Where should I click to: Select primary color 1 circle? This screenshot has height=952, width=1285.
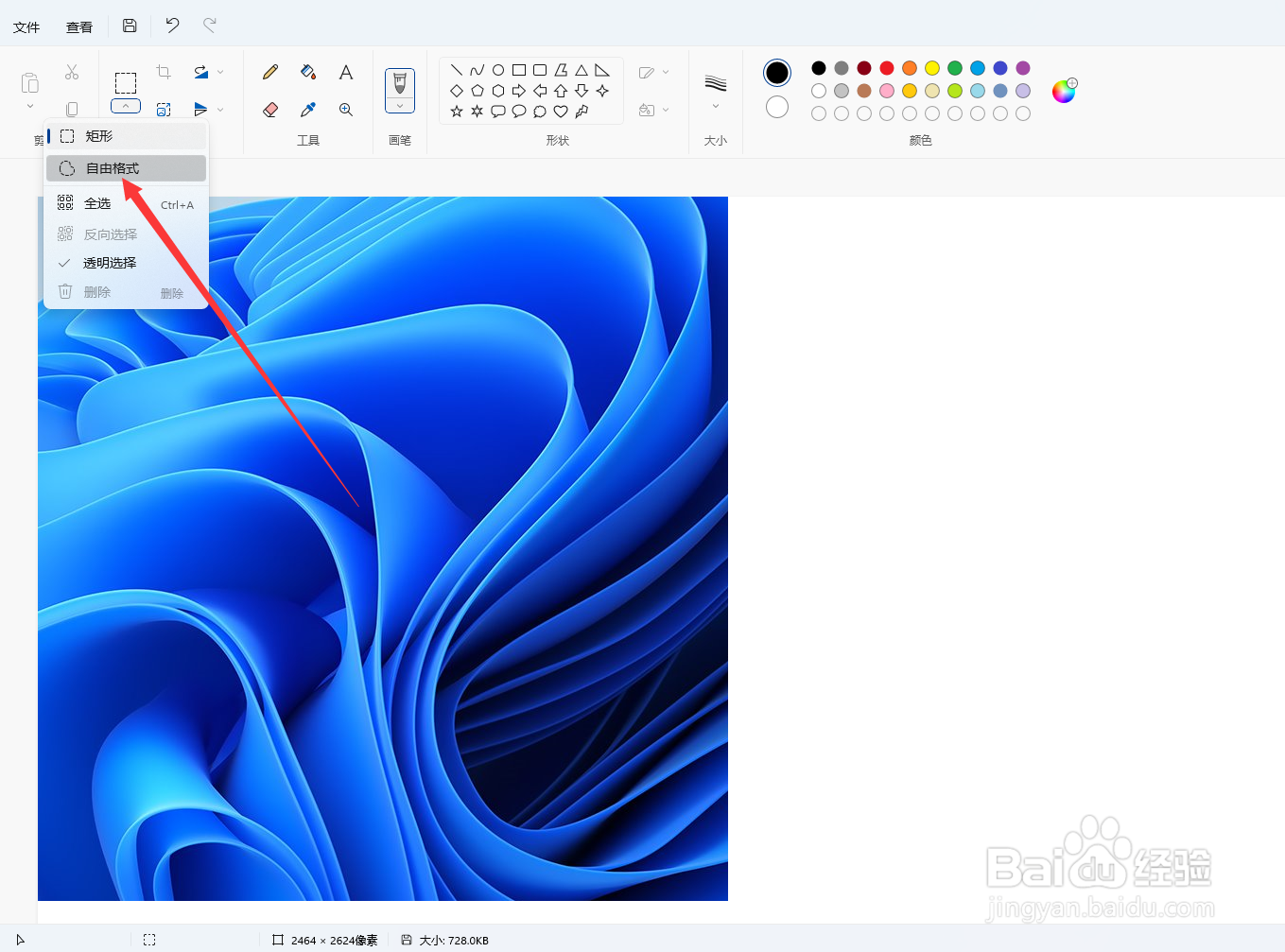pyautogui.click(x=777, y=72)
